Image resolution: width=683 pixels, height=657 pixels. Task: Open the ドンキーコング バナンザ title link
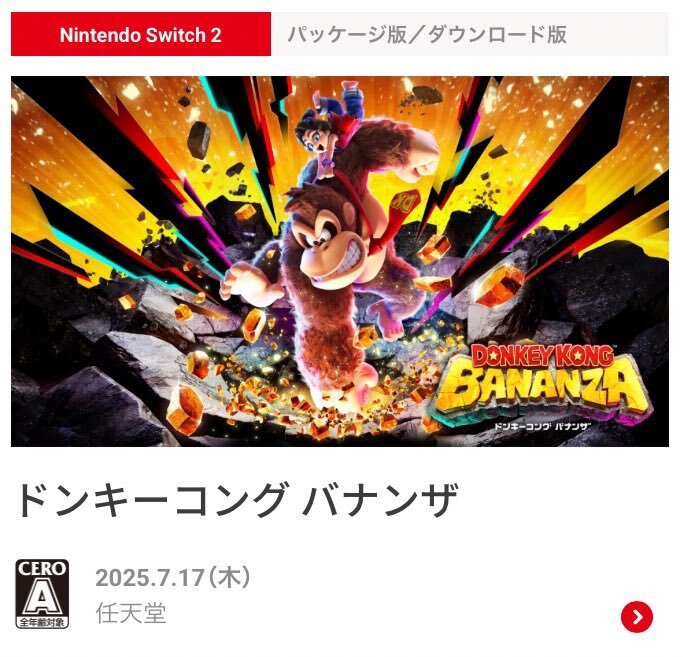coord(237,500)
